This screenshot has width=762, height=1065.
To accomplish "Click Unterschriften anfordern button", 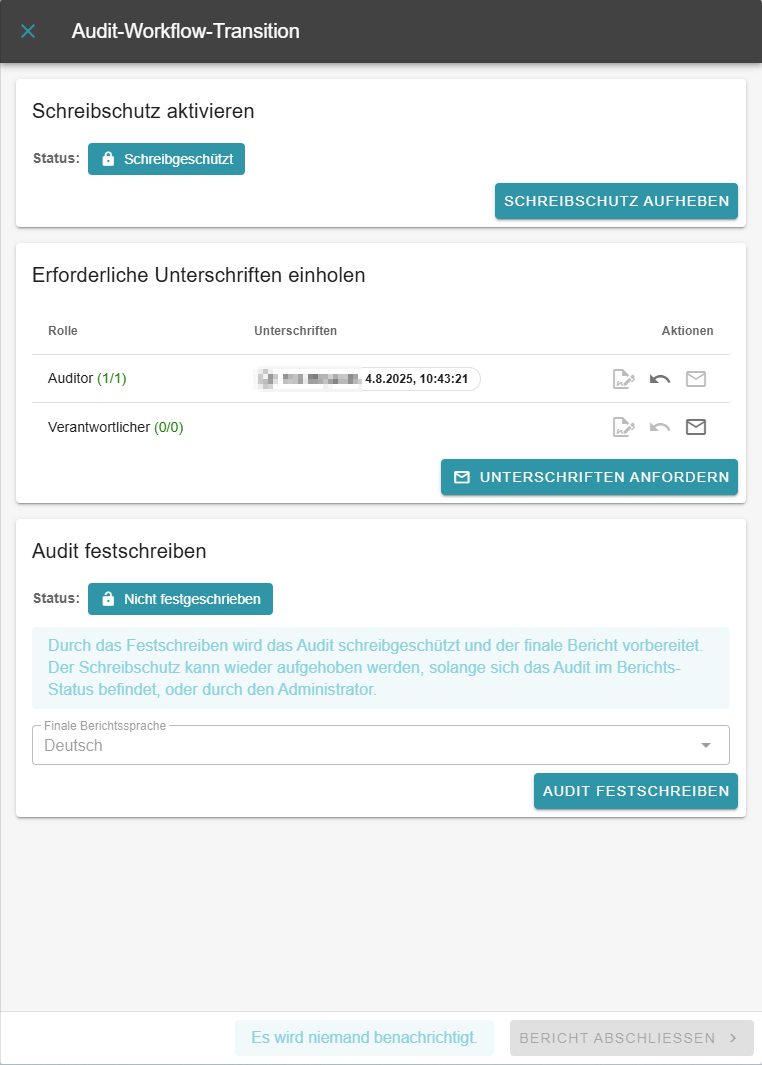I will [x=589, y=477].
